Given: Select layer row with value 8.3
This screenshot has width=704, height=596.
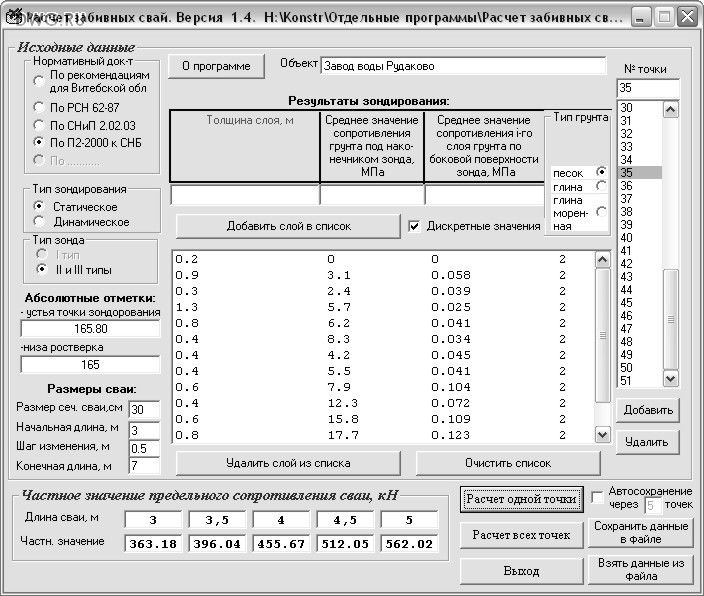Looking at the screenshot, I should pos(383,339).
